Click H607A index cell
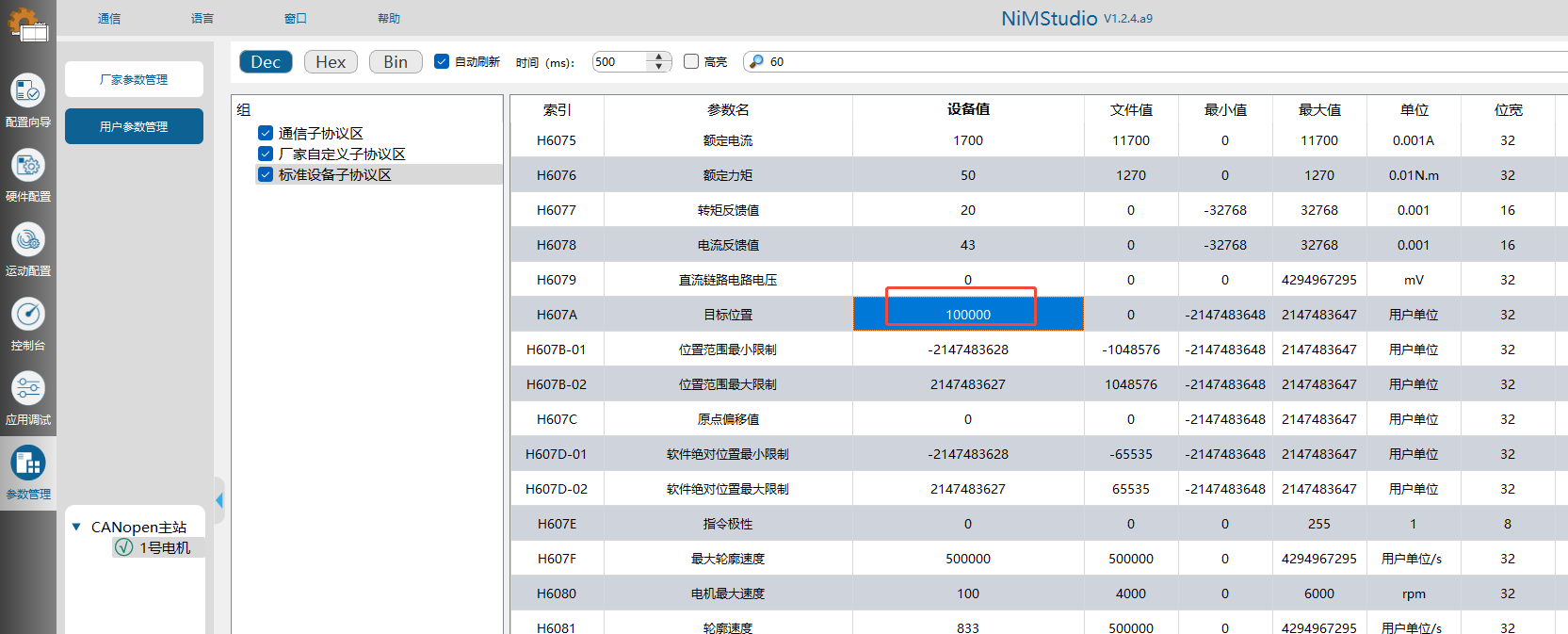Screen dimensions: 1568x634 pos(557,315)
